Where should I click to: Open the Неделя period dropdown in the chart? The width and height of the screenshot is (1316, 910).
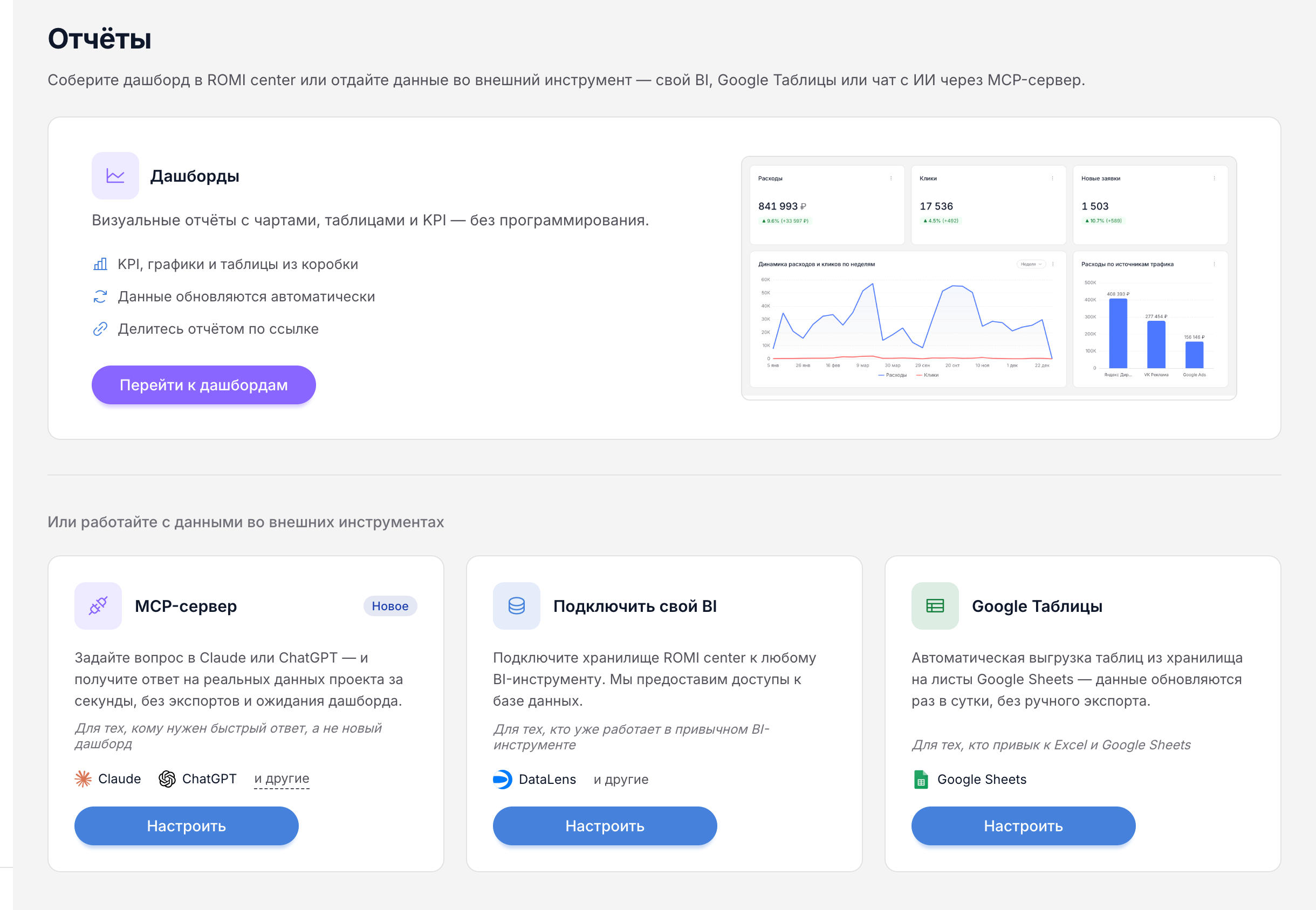1031,264
